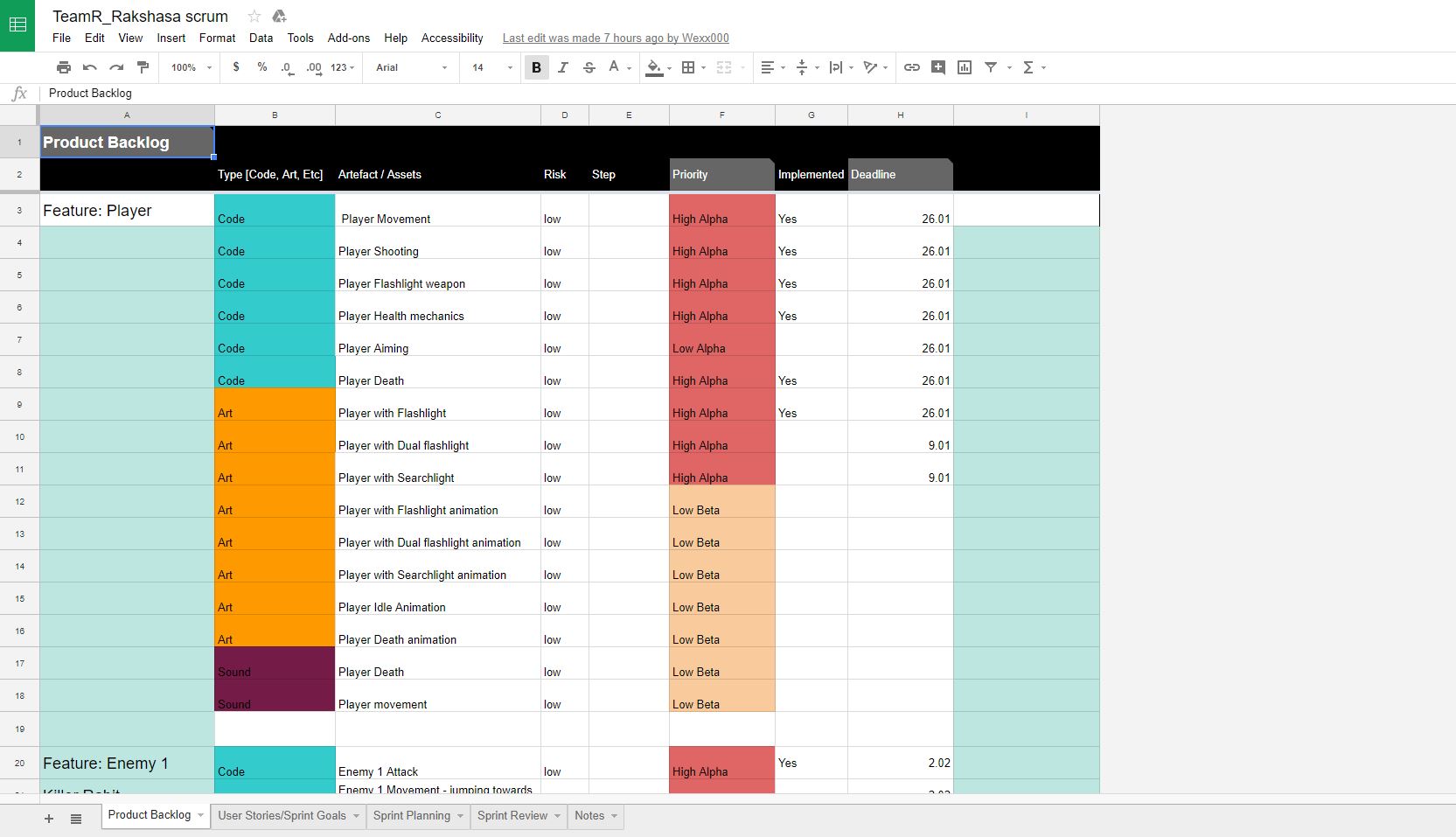The image size is (1456, 837).
Task: Open the Format menu
Action: pyautogui.click(x=217, y=38)
